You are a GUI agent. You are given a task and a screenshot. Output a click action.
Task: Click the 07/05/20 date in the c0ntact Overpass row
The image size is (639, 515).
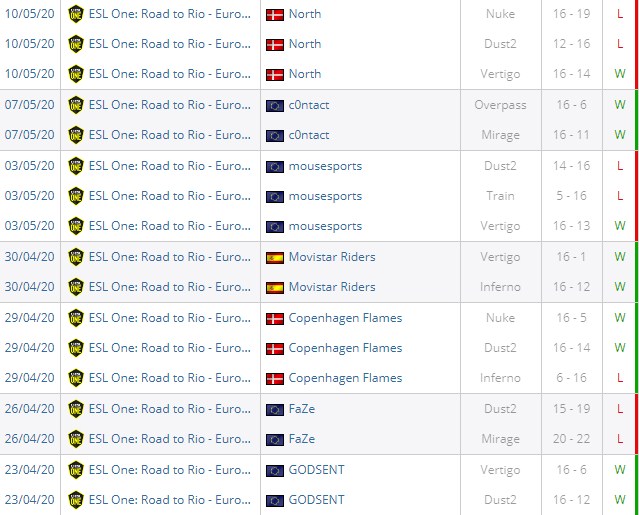29,105
